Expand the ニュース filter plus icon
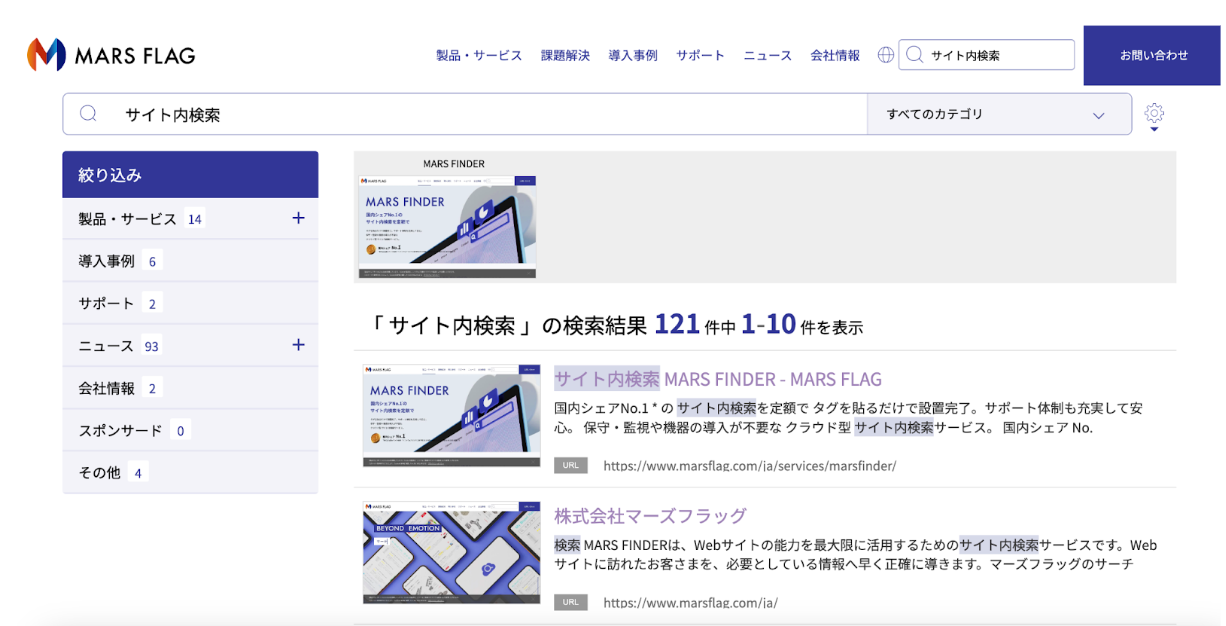The width and height of the screenshot is (1226, 626). (298, 345)
